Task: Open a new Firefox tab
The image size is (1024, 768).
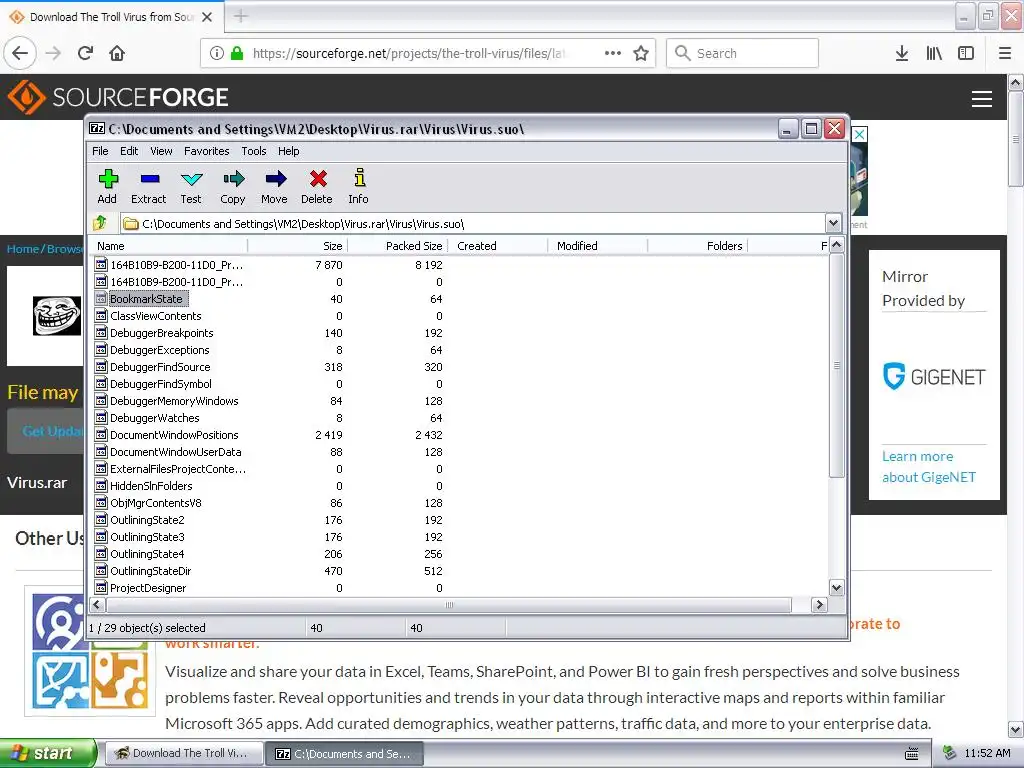Action: pyautogui.click(x=240, y=16)
